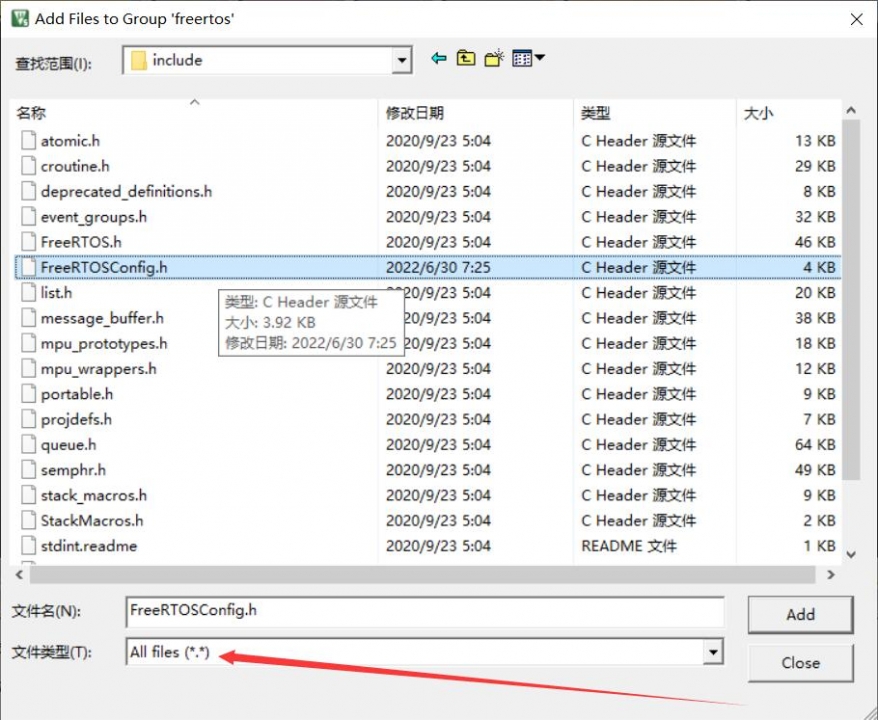Select the file deprecated_definitions.h
Screen dimensions: 878x720
point(126,191)
